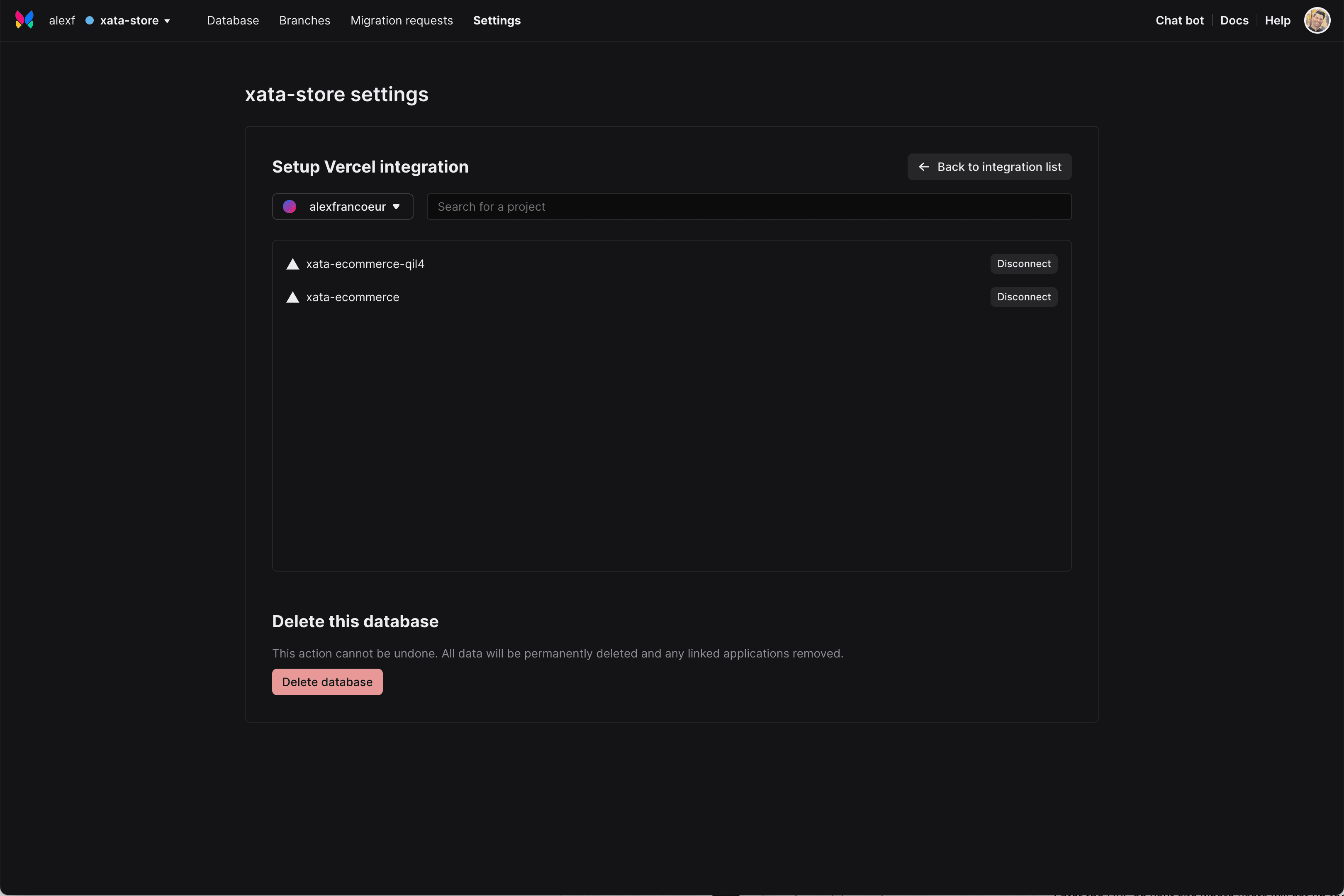Click the back arrow icon in the integration button

923,167
